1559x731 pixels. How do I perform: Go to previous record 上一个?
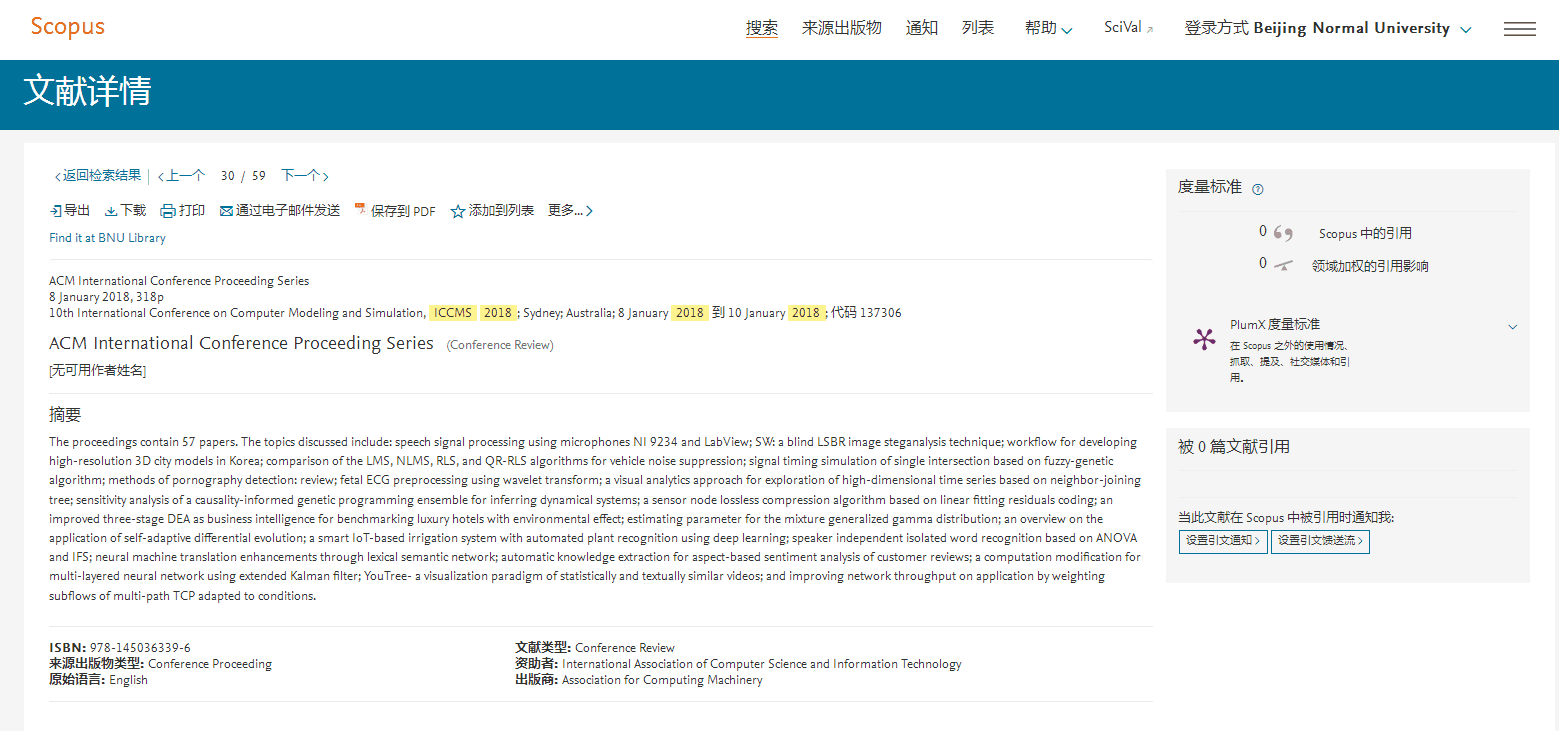tap(182, 176)
